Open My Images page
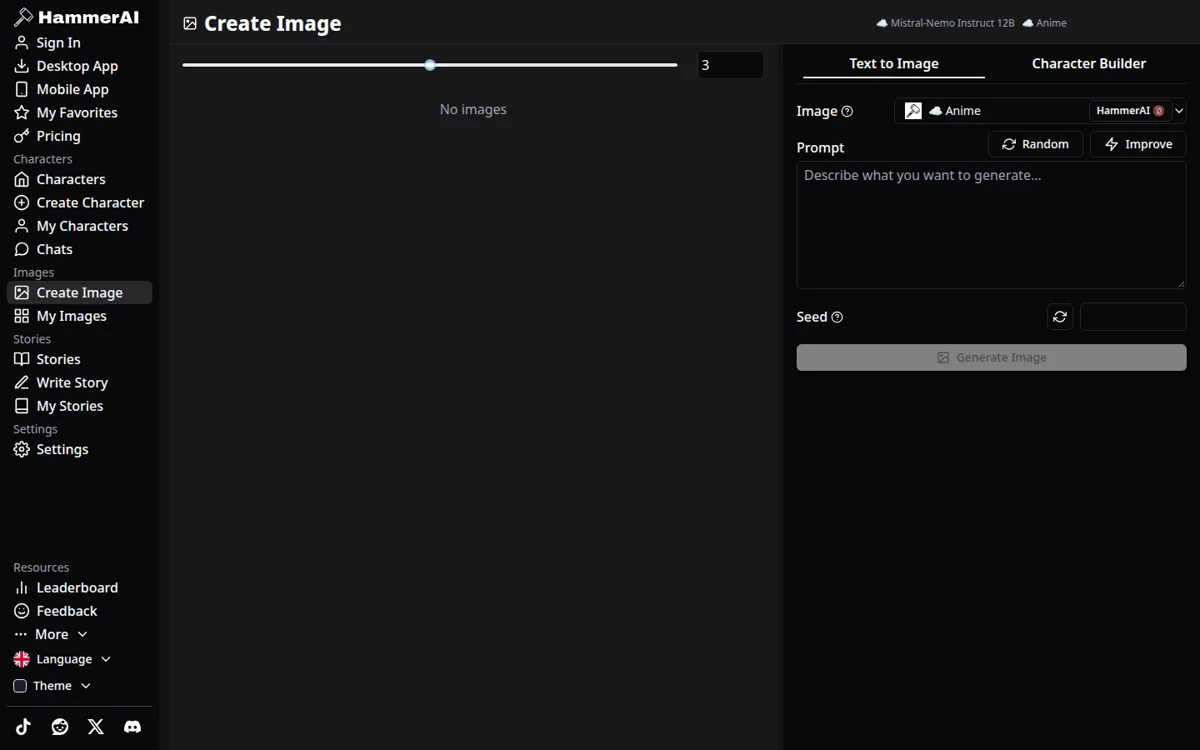The width and height of the screenshot is (1200, 750). [x=79, y=316]
